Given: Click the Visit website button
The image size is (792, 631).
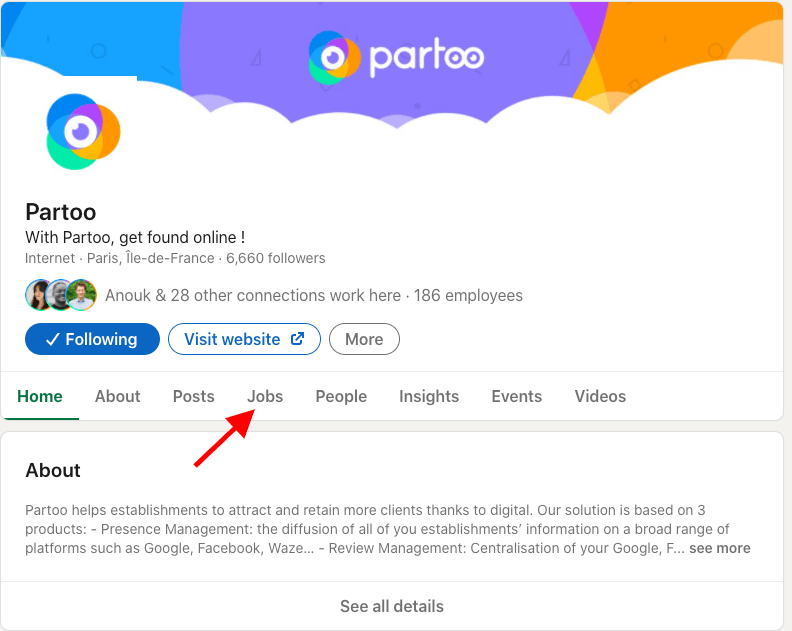Looking at the screenshot, I should pyautogui.click(x=244, y=339).
